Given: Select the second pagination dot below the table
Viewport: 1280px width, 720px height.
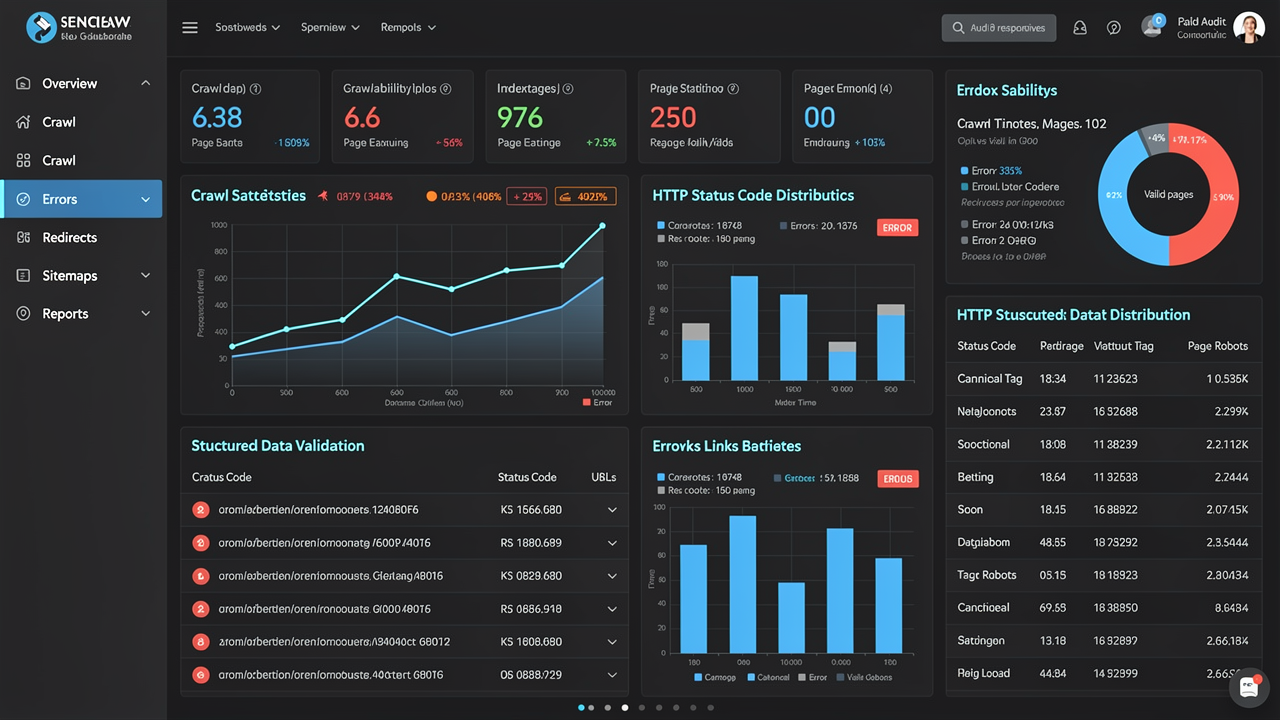Looking at the screenshot, I should 590,707.
